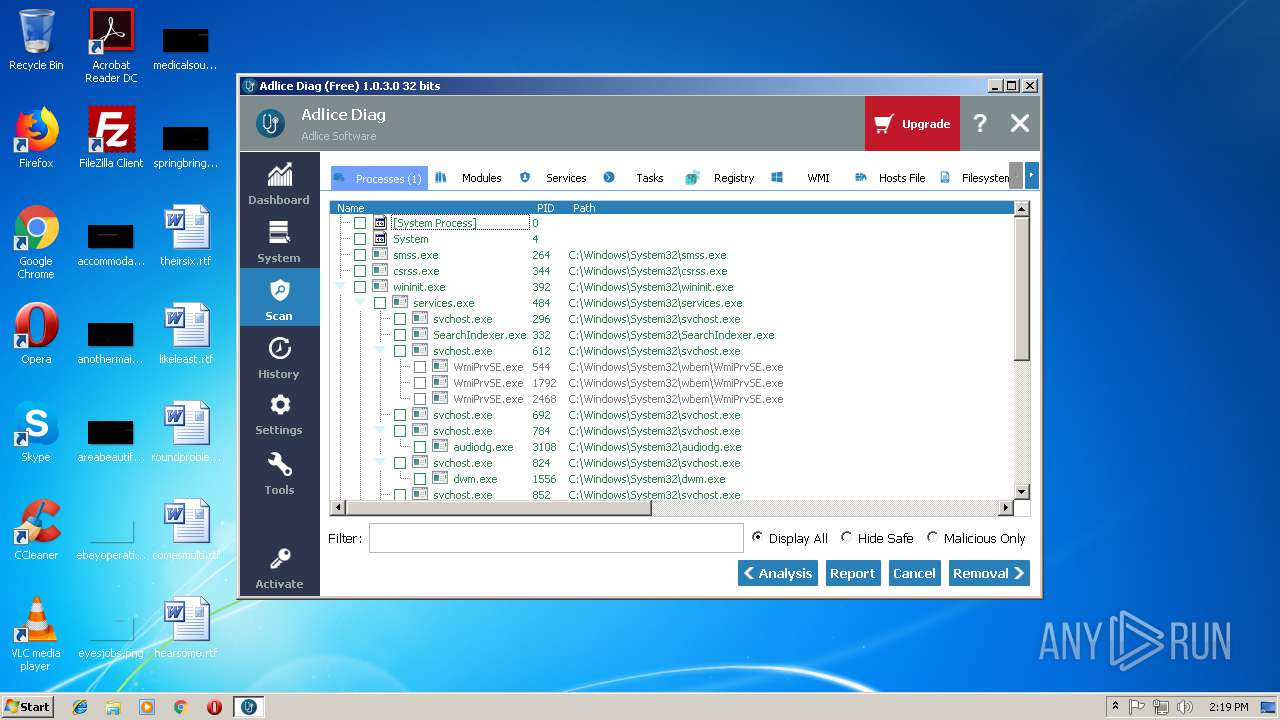Select the Scan sidebar section

279,299
